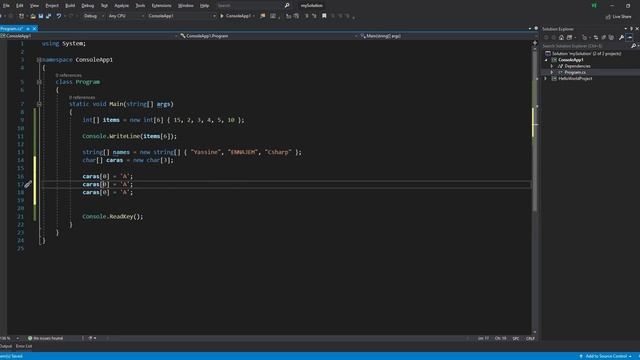Open the Window menu
640x360 pixels.
click(186, 6)
